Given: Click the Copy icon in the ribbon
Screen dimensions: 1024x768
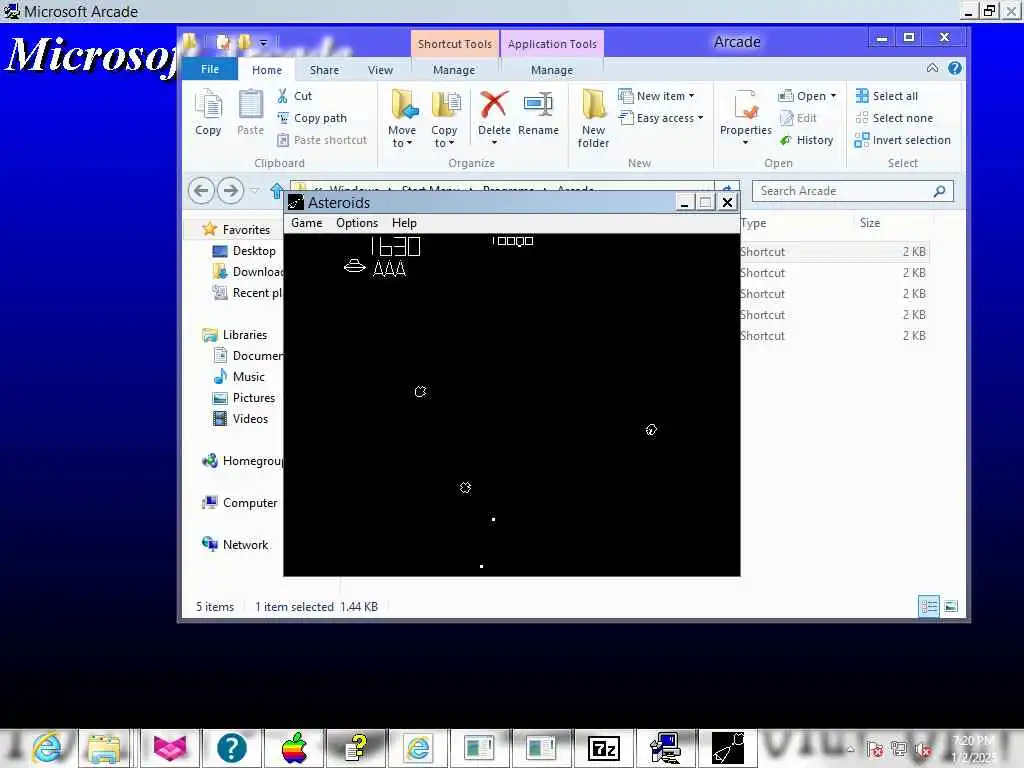Looking at the screenshot, I should tap(208, 112).
